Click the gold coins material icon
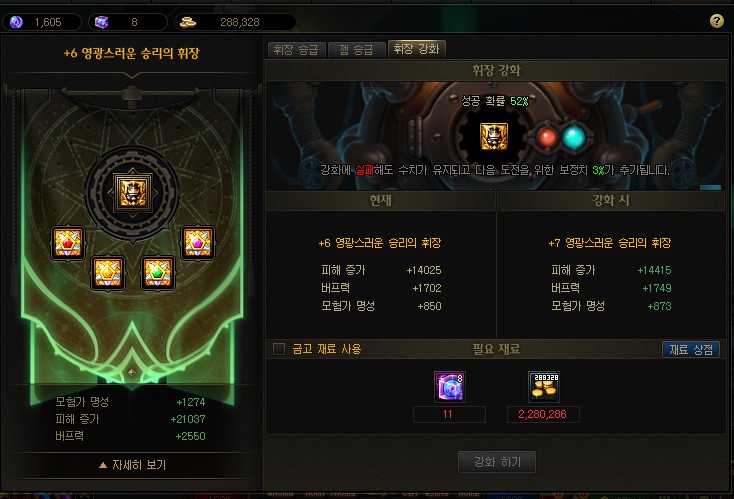Viewport: 734px width, 499px height. (x=543, y=387)
